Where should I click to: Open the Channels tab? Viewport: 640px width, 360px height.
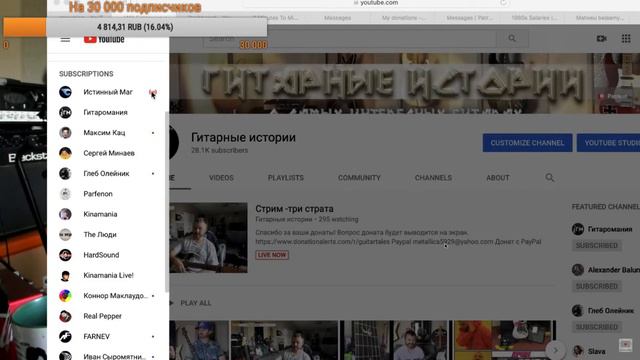(433, 178)
